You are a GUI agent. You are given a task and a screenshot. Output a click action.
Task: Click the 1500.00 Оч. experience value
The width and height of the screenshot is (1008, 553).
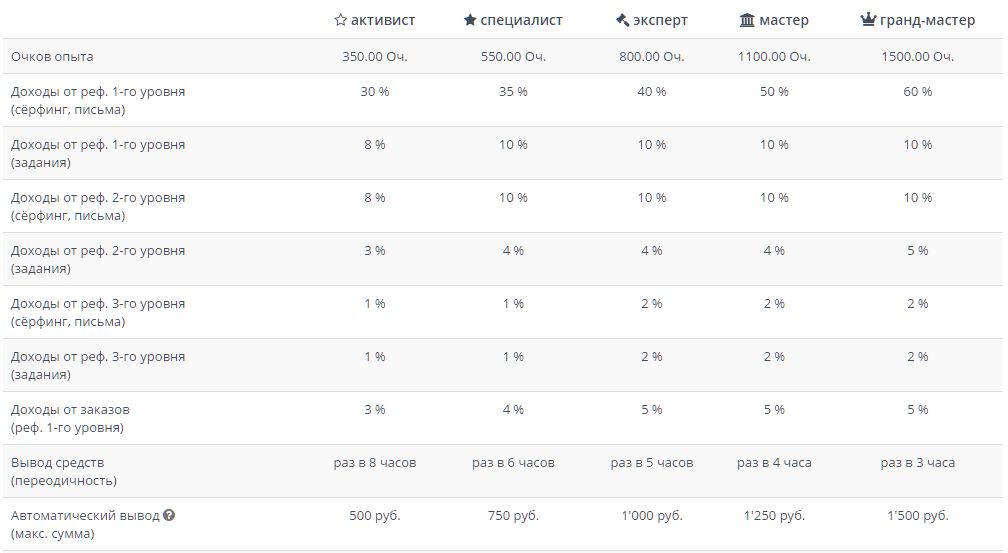(x=917, y=57)
